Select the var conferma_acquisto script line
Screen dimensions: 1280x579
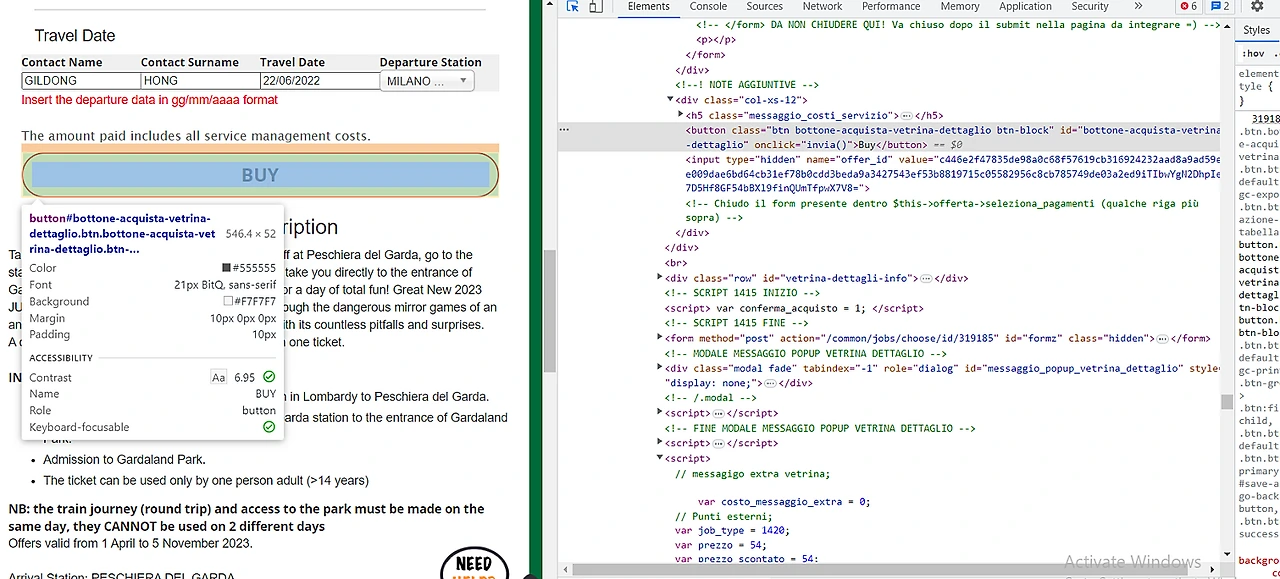tap(794, 308)
